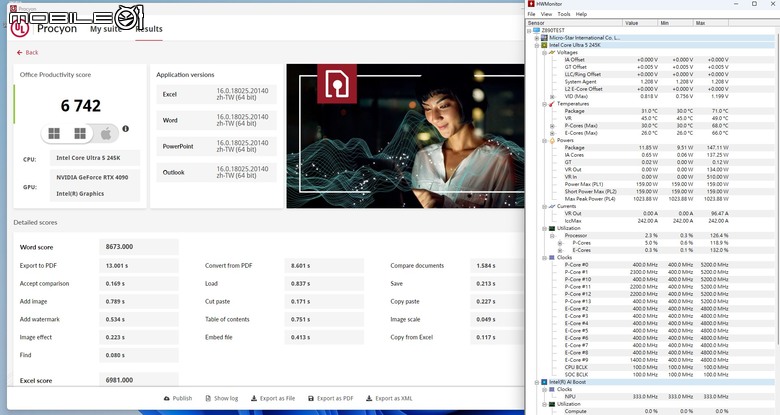
Task: Publish the Procyon result
Action: tap(178, 398)
